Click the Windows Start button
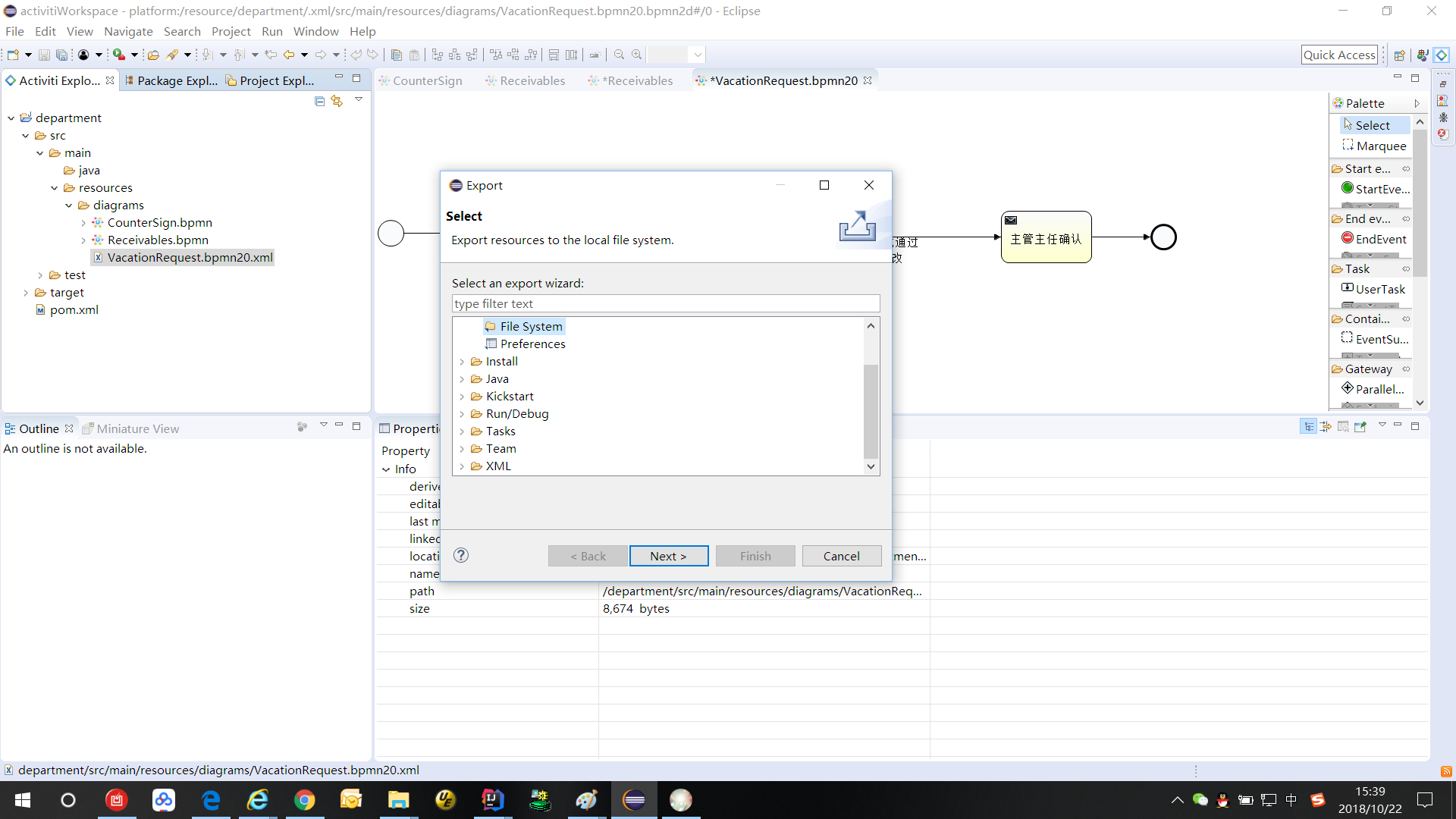1456x819 pixels. [23, 800]
